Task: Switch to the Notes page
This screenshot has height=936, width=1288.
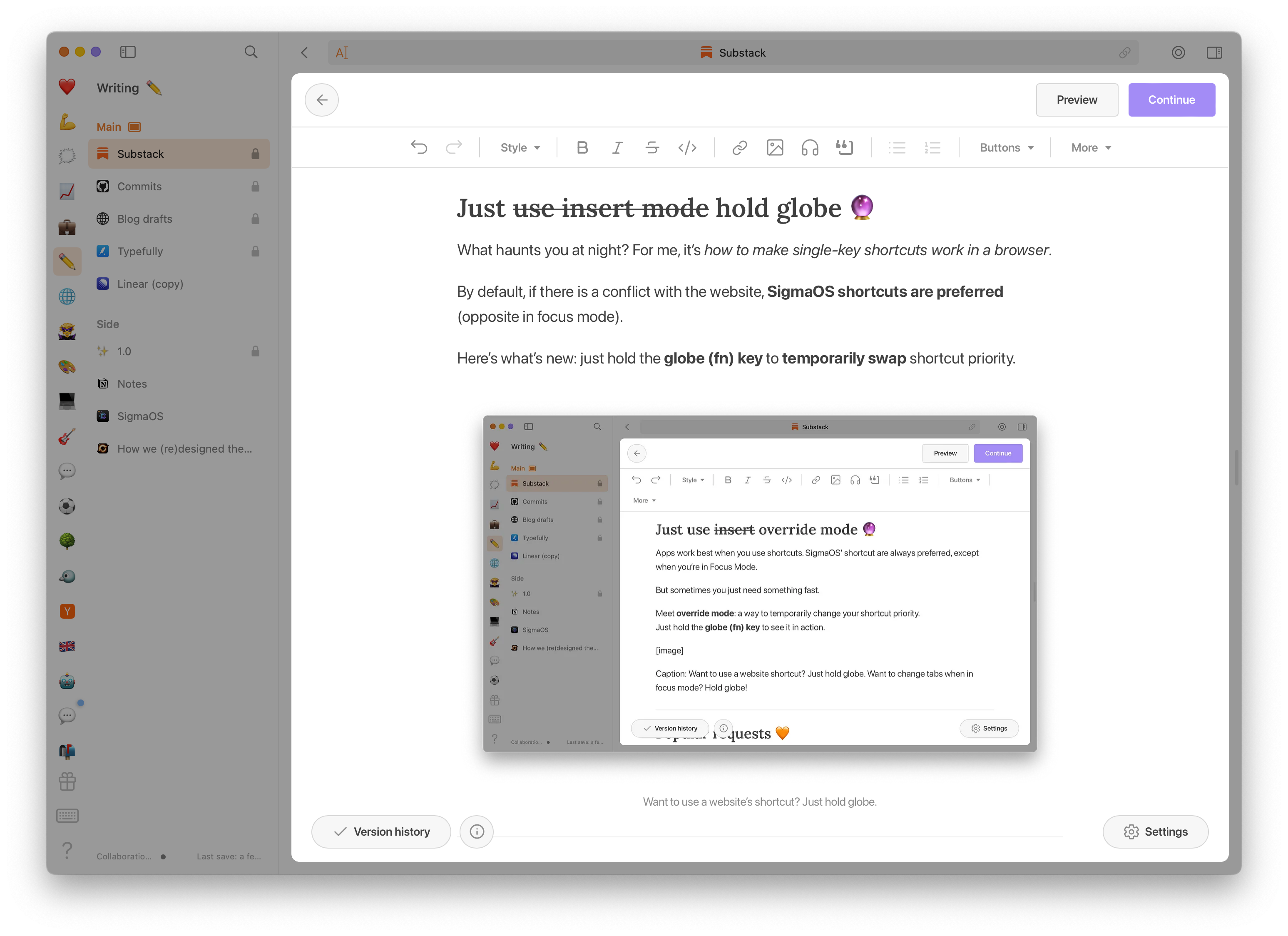Action: 132,384
